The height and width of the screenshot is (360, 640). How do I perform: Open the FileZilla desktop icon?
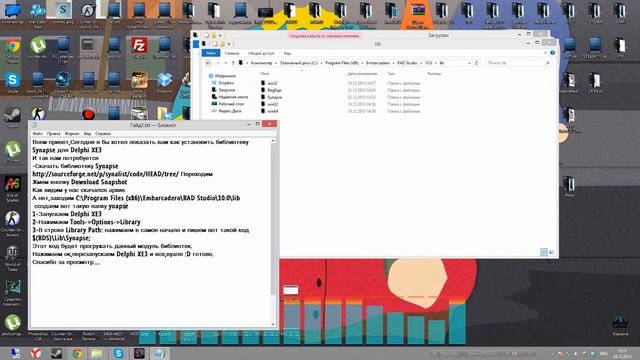point(139,45)
